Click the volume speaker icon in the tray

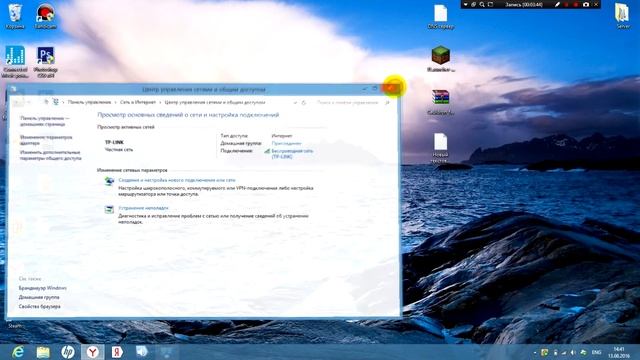(573, 352)
